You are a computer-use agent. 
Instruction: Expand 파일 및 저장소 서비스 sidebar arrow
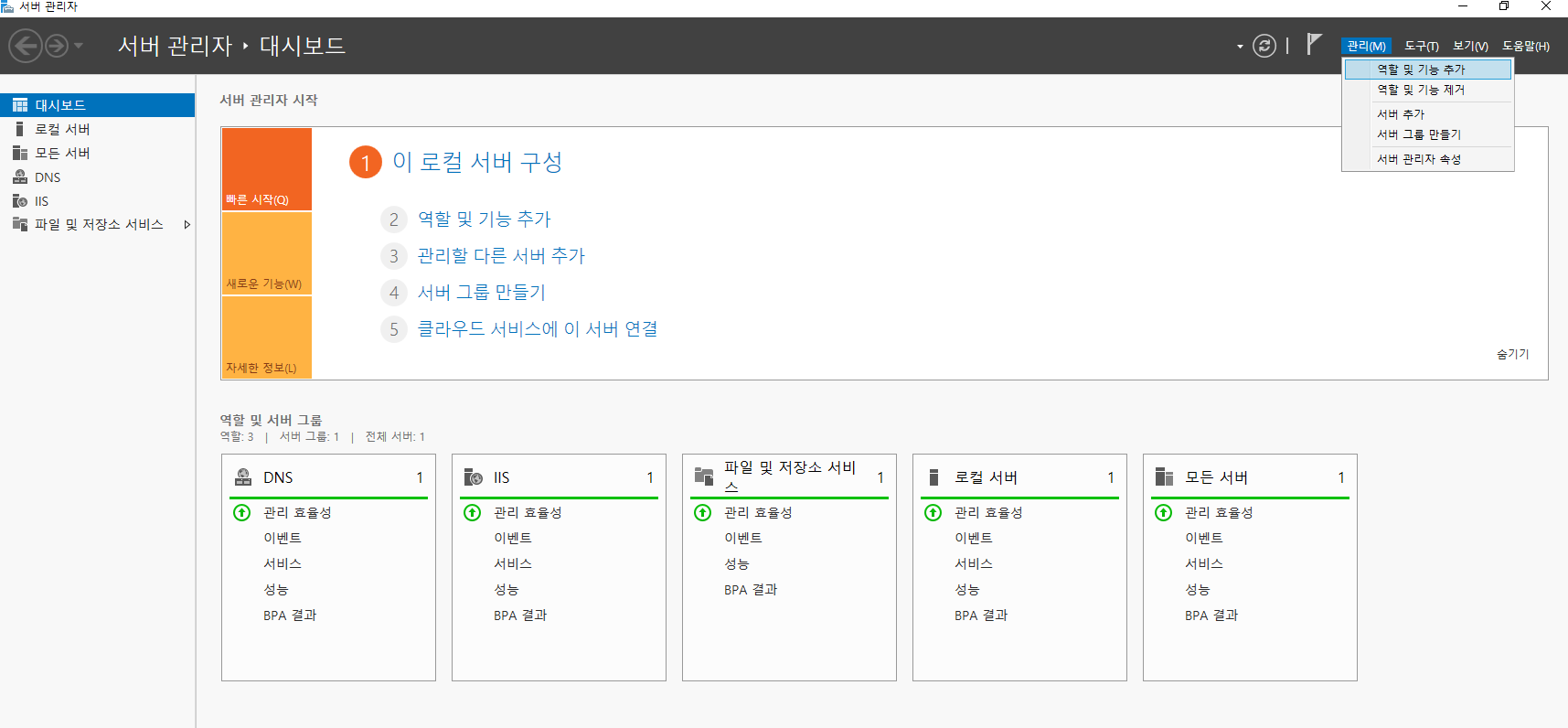[x=187, y=224]
